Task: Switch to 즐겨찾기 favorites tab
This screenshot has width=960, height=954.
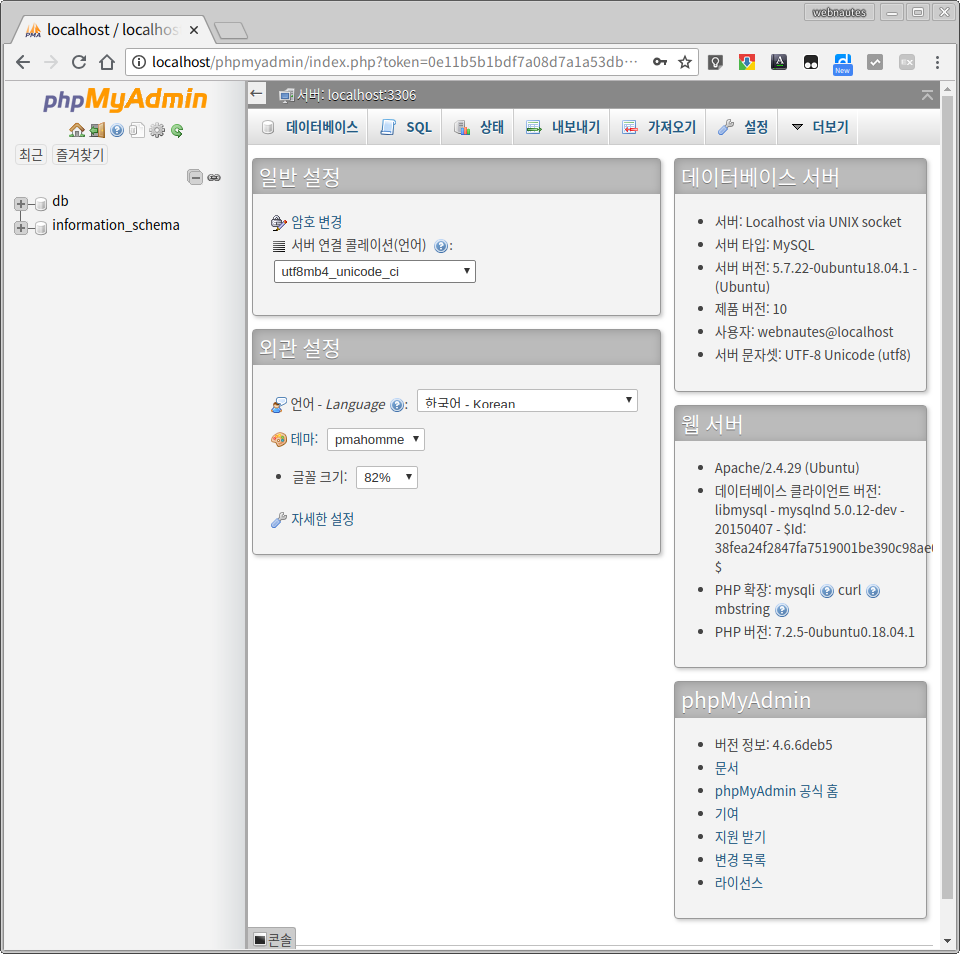Action: (x=80, y=155)
